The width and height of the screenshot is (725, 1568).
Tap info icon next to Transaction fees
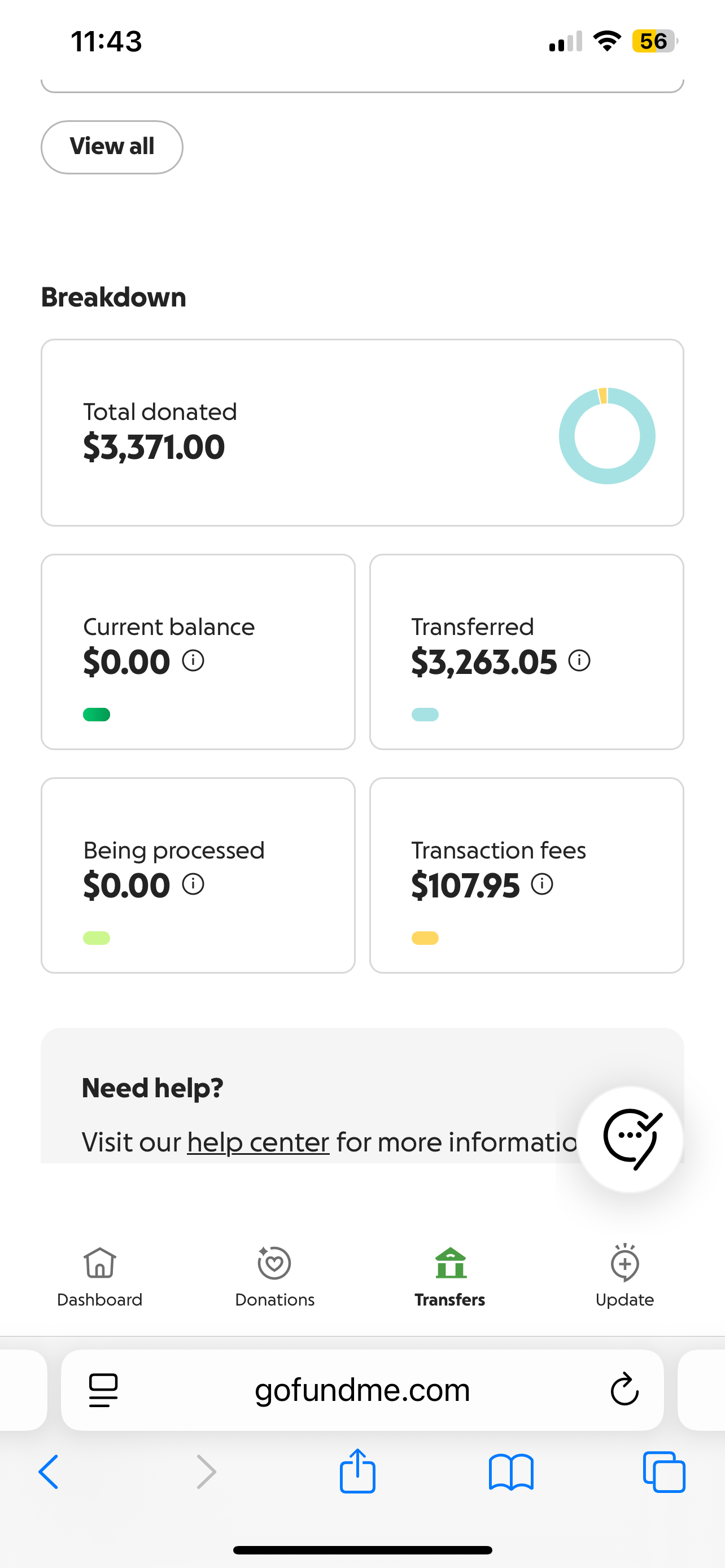(x=541, y=884)
